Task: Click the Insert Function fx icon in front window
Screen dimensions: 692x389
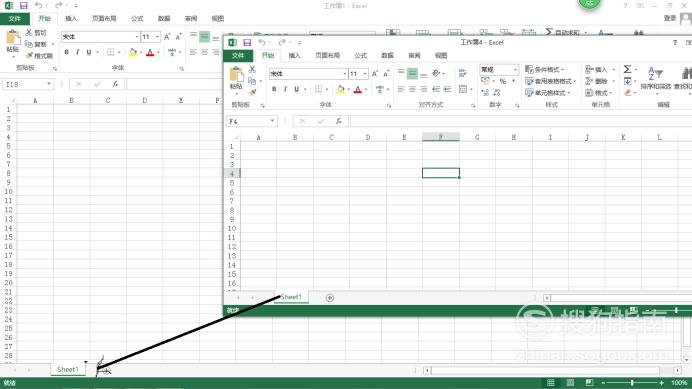Action: pyautogui.click(x=339, y=121)
